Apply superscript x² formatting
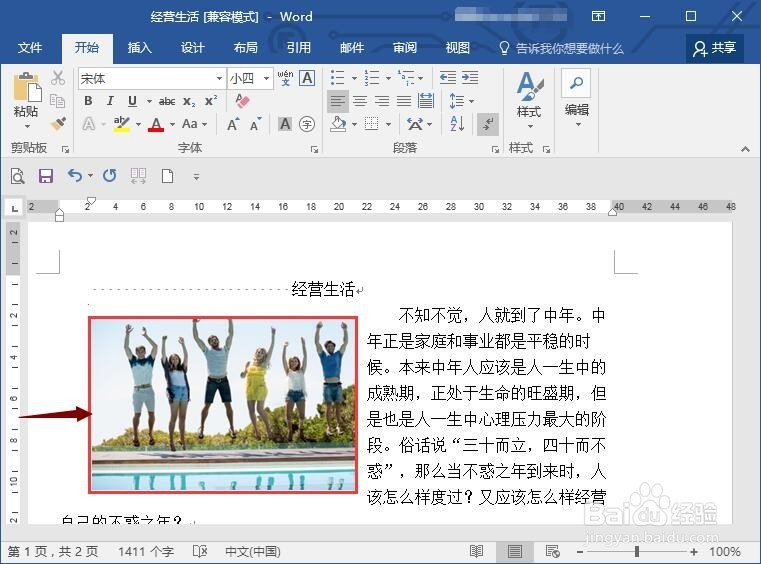 tap(211, 101)
